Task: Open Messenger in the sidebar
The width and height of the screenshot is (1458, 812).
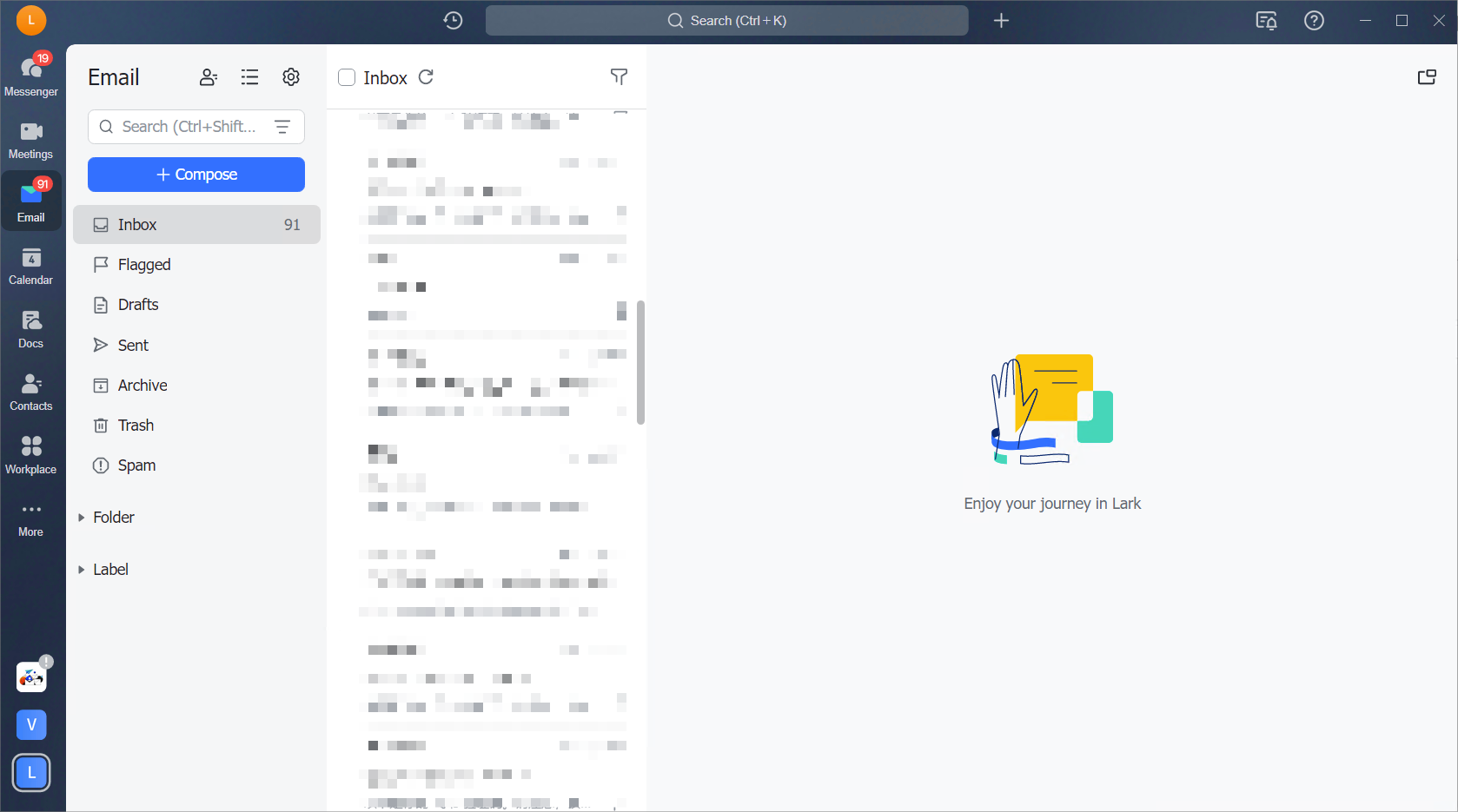Action: (31, 76)
